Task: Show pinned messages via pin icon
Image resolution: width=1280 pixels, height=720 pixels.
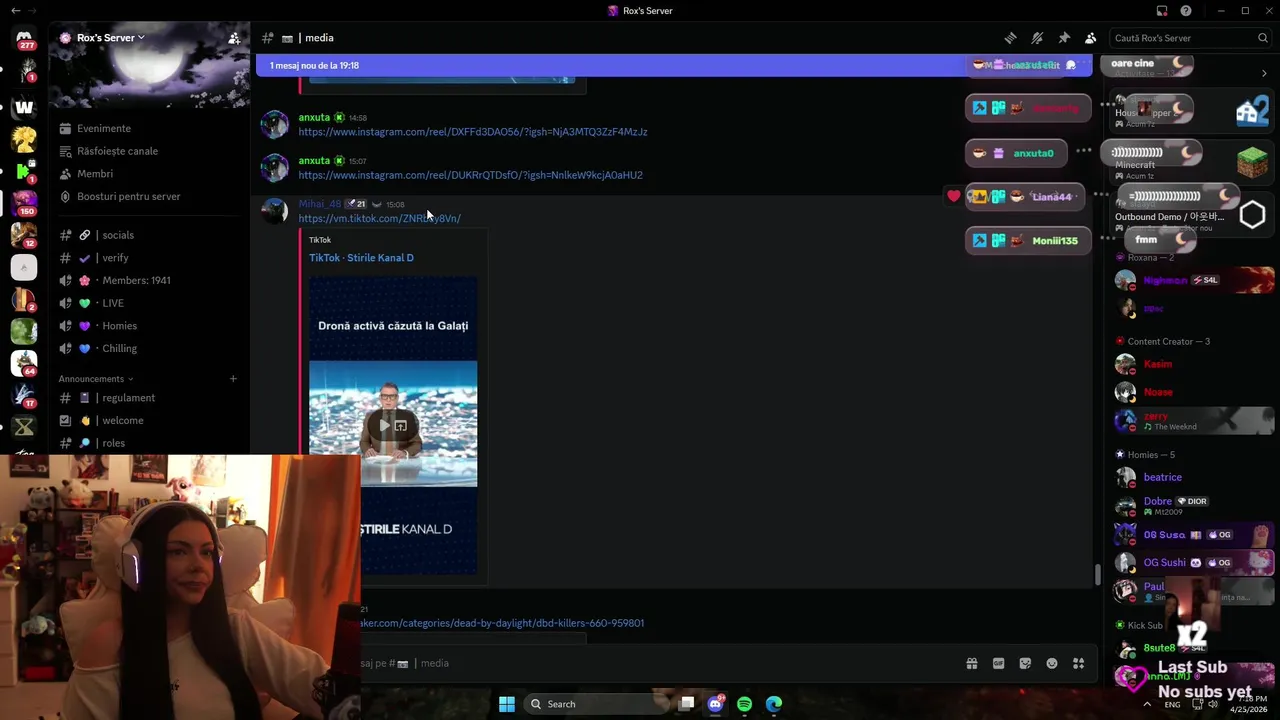Action: click(1064, 38)
